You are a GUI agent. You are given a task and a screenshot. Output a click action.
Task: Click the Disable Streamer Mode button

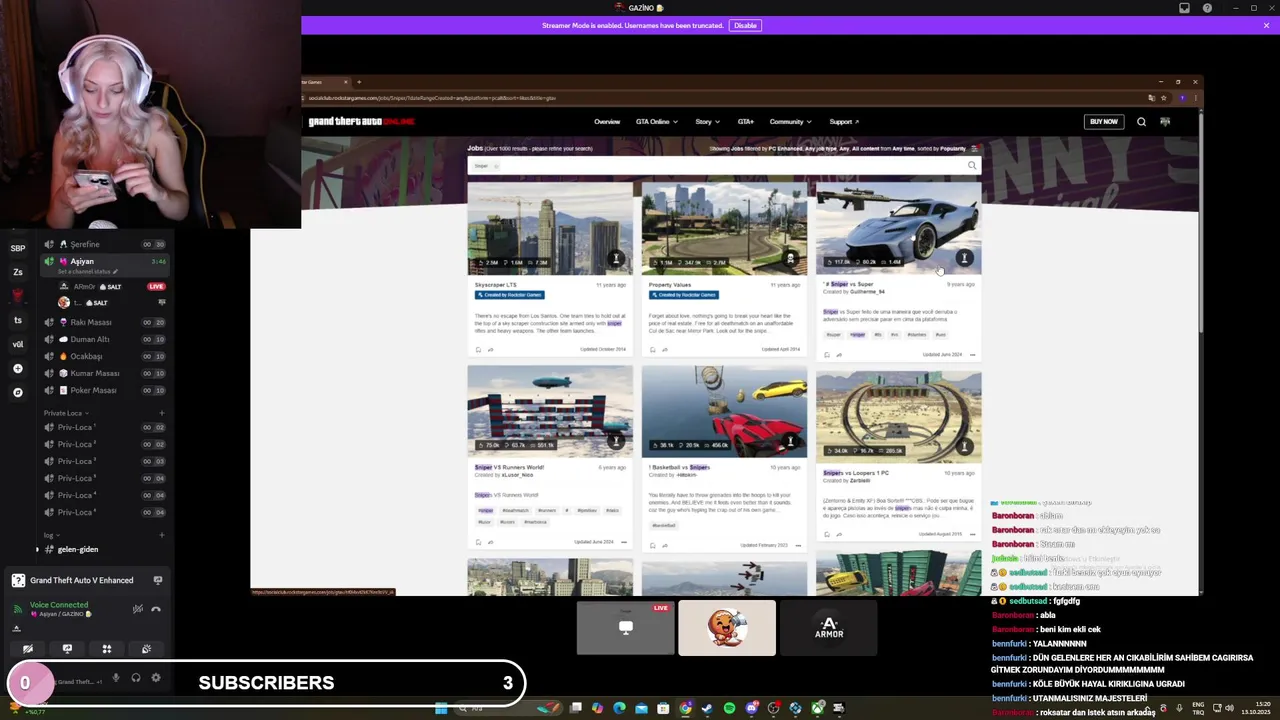point(745,25)
